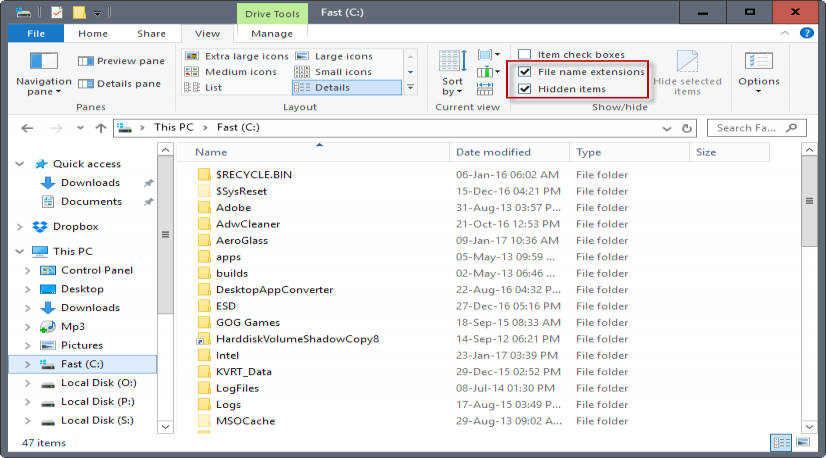Toggle the Hidden items checkbox
This screenshot has width=826, height=458.
tap(525, 89)
